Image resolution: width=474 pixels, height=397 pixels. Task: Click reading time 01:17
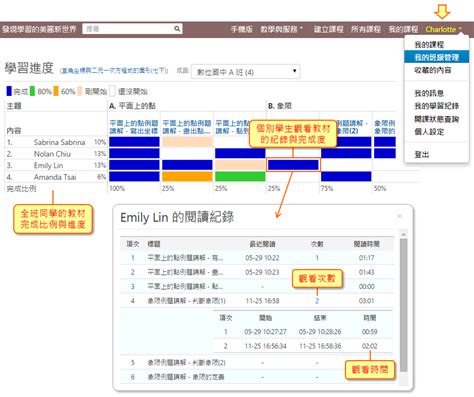(367, 258)
